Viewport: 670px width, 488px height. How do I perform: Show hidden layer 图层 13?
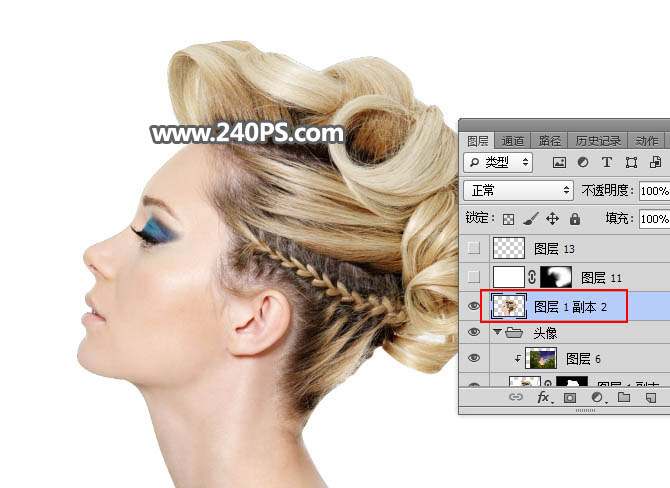coord(474,248)
